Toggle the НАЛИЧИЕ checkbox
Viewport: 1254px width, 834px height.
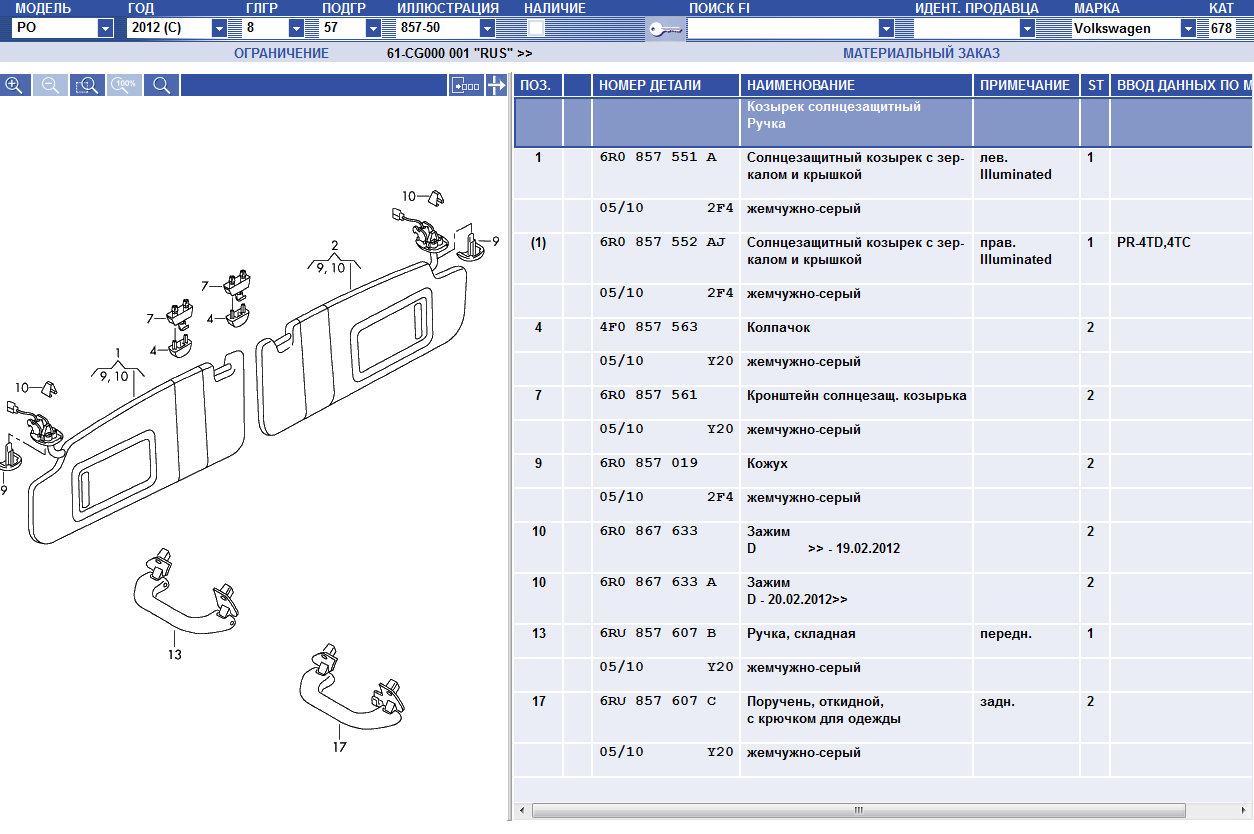536,28
